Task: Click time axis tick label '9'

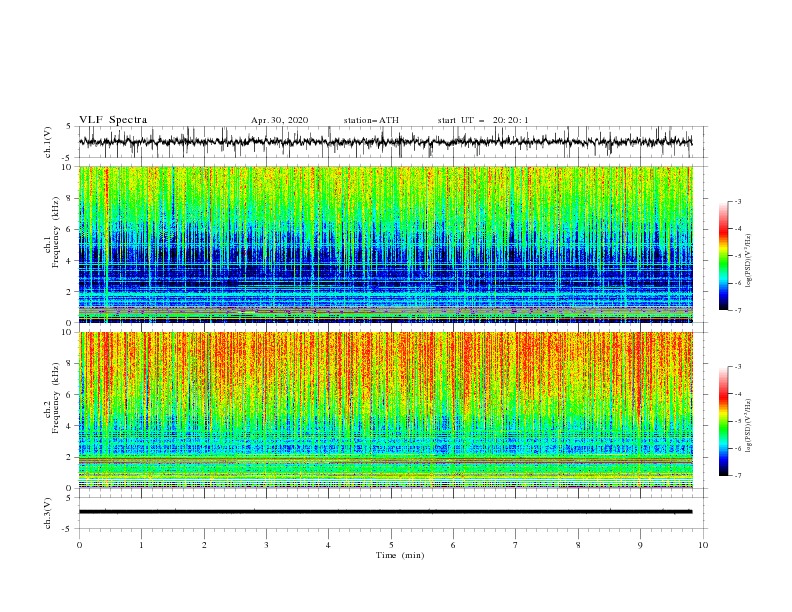Action: [x=640, y=545]
